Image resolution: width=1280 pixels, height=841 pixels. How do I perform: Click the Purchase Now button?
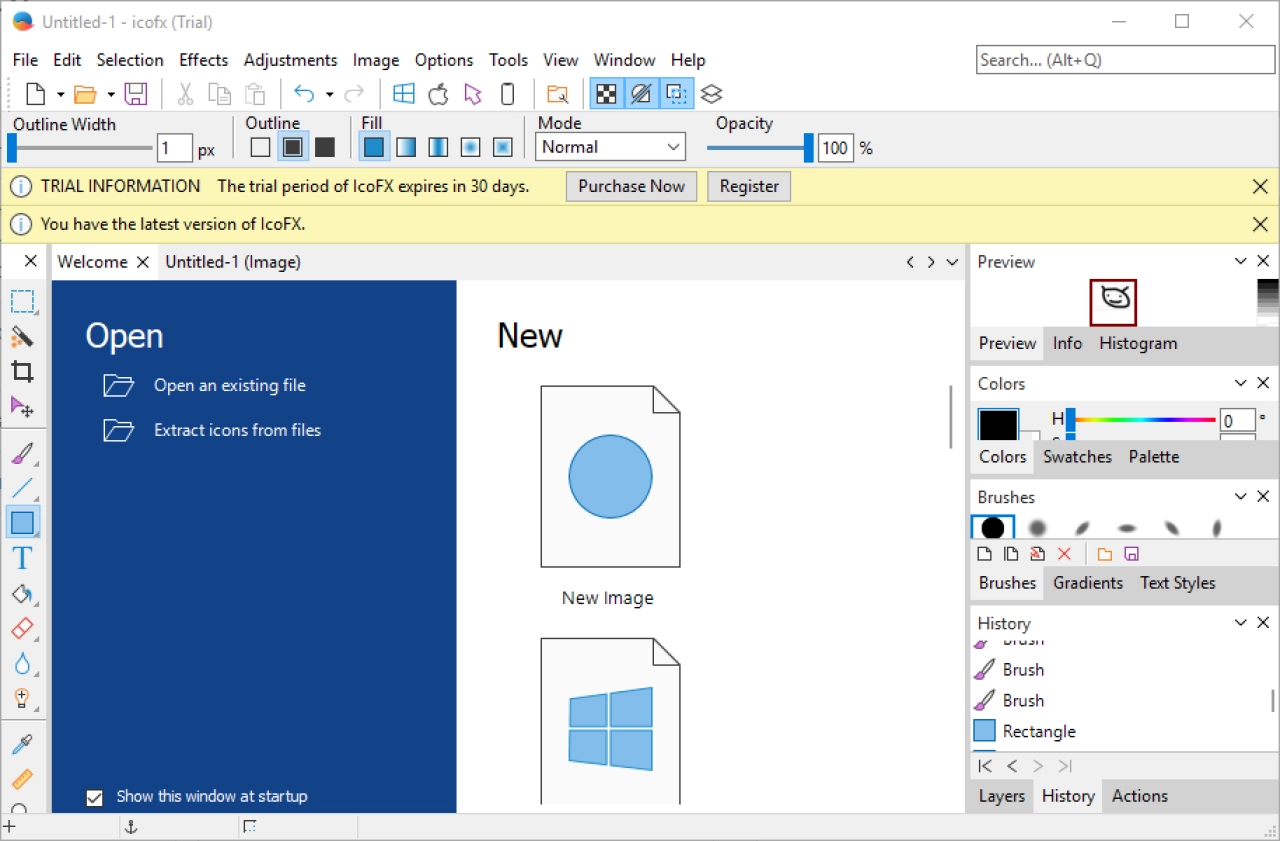(631, 186)
